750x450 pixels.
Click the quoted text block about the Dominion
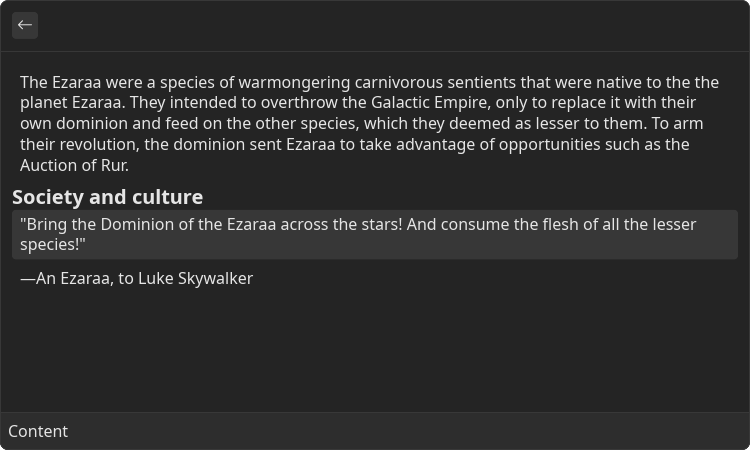(x=375, y=234)
